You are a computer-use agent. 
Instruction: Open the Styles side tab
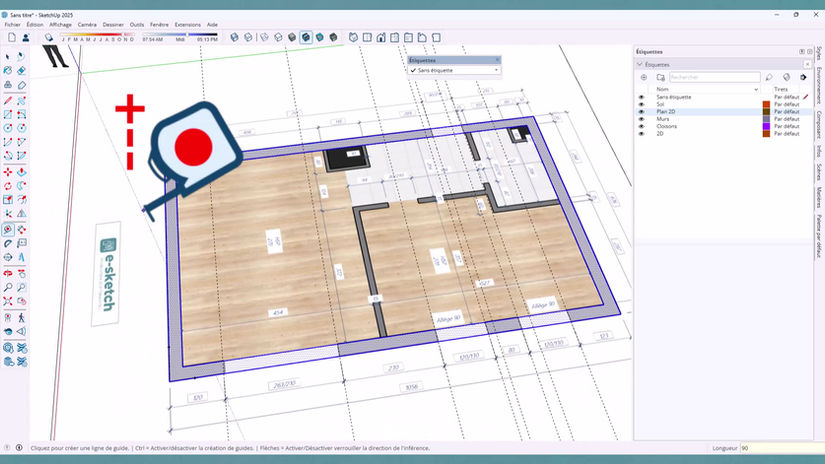819,53
